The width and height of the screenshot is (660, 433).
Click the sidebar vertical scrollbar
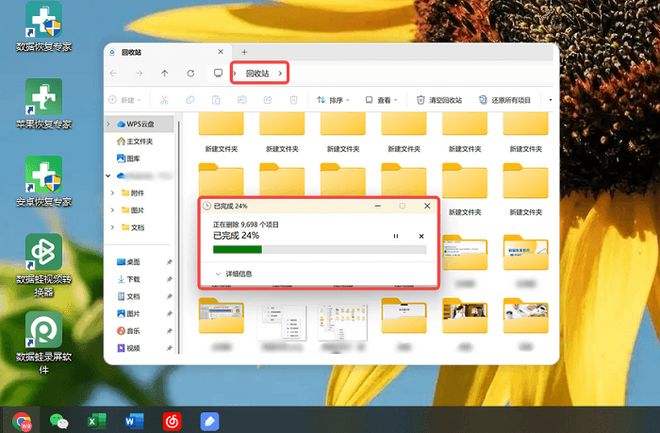[179, 236]
